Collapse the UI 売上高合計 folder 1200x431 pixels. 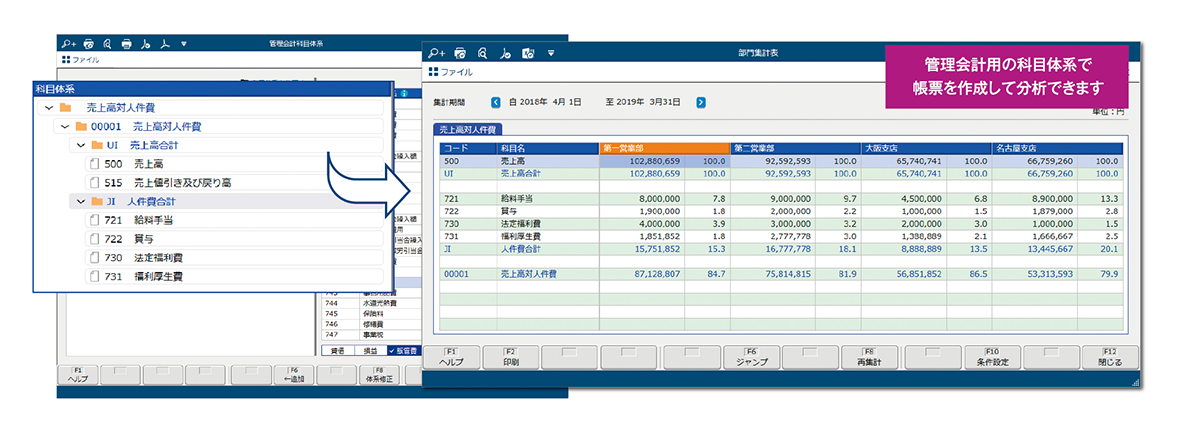point(79,145)
